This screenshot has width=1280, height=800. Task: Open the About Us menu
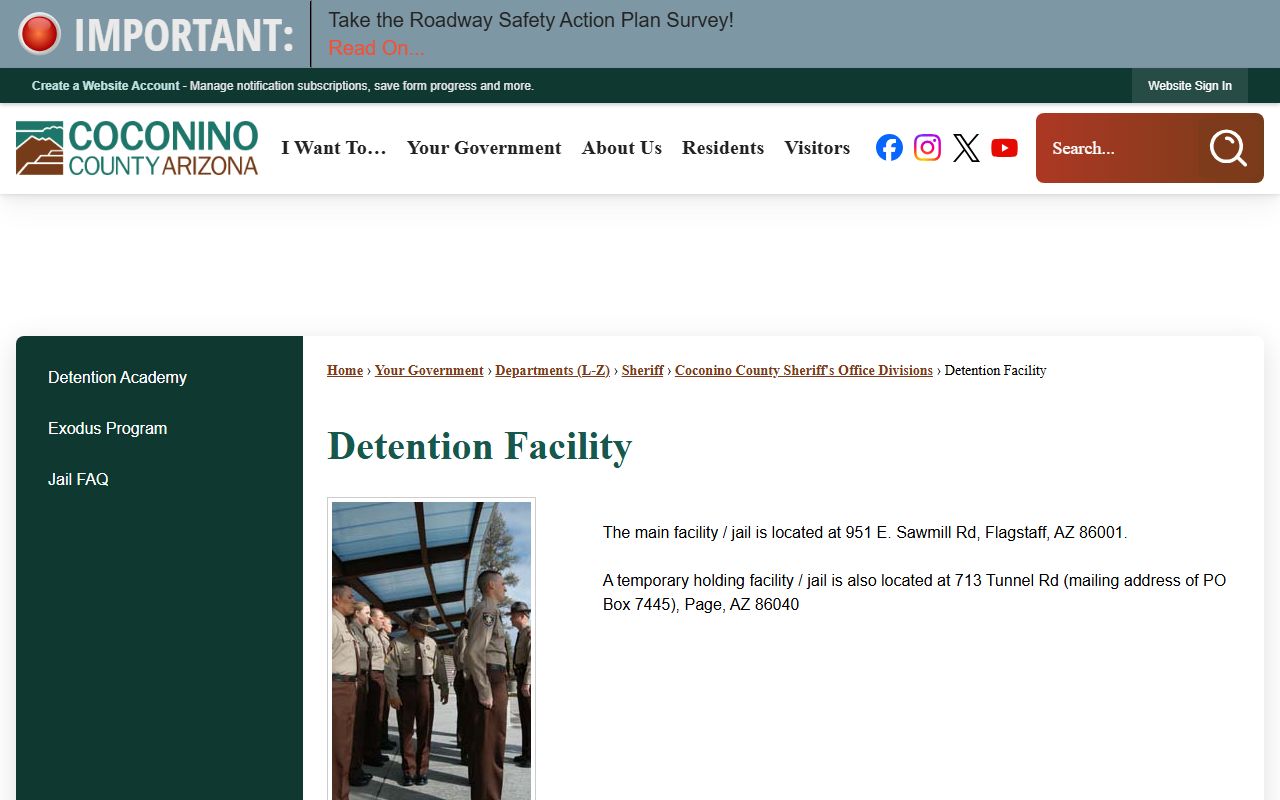[622, 148]
